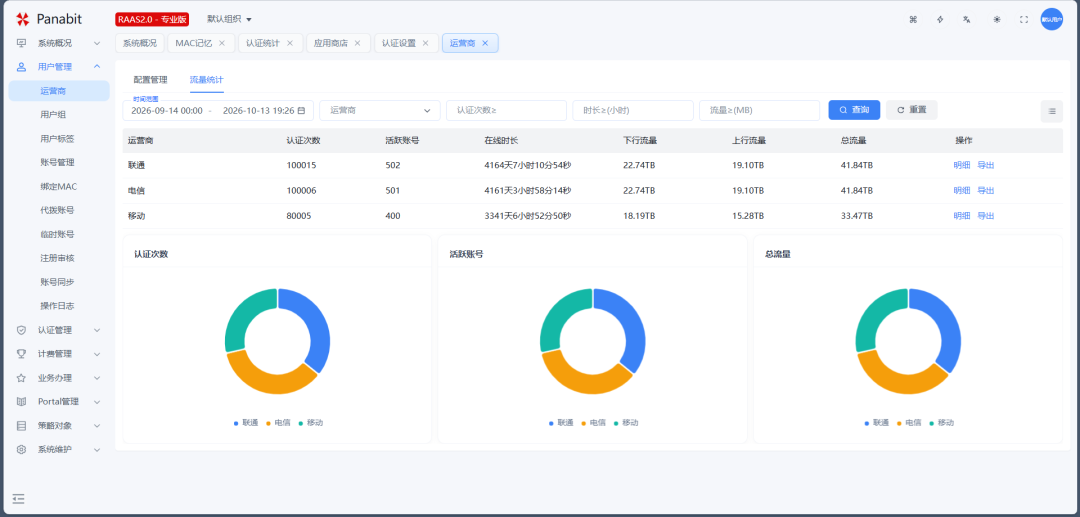Open table column settings icon
1080x517 pixels.
pos(1052,111)
